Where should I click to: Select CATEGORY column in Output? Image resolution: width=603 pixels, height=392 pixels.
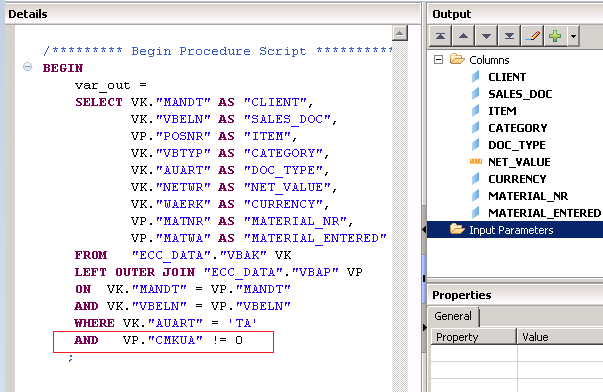point(518,128)
